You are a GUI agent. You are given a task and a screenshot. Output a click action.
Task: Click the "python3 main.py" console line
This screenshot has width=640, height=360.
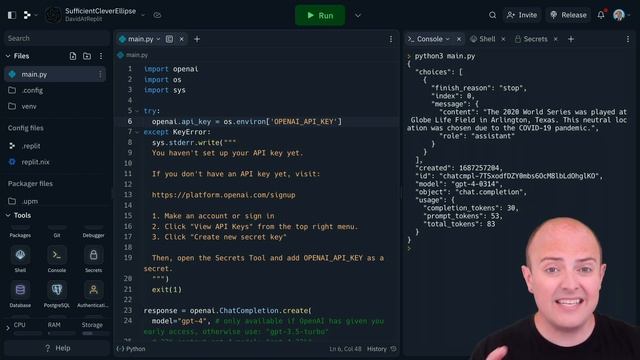(x=445, y=56)
